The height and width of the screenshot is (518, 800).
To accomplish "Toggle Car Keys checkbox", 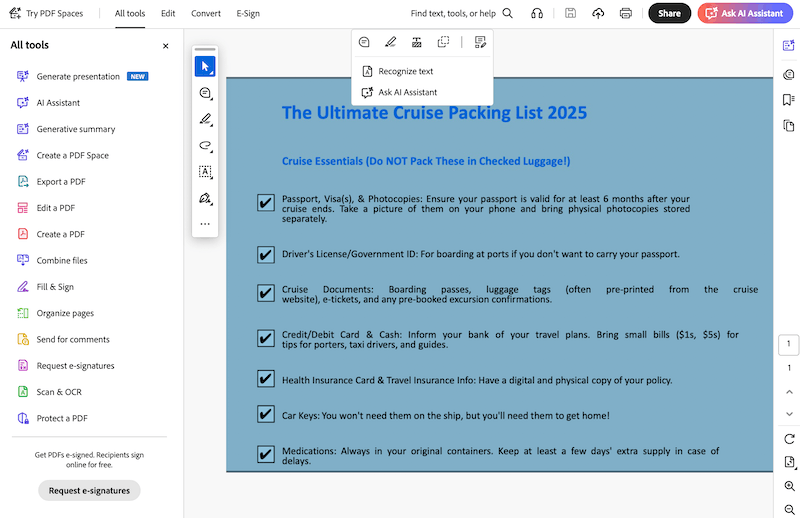I will coord(266,414).
